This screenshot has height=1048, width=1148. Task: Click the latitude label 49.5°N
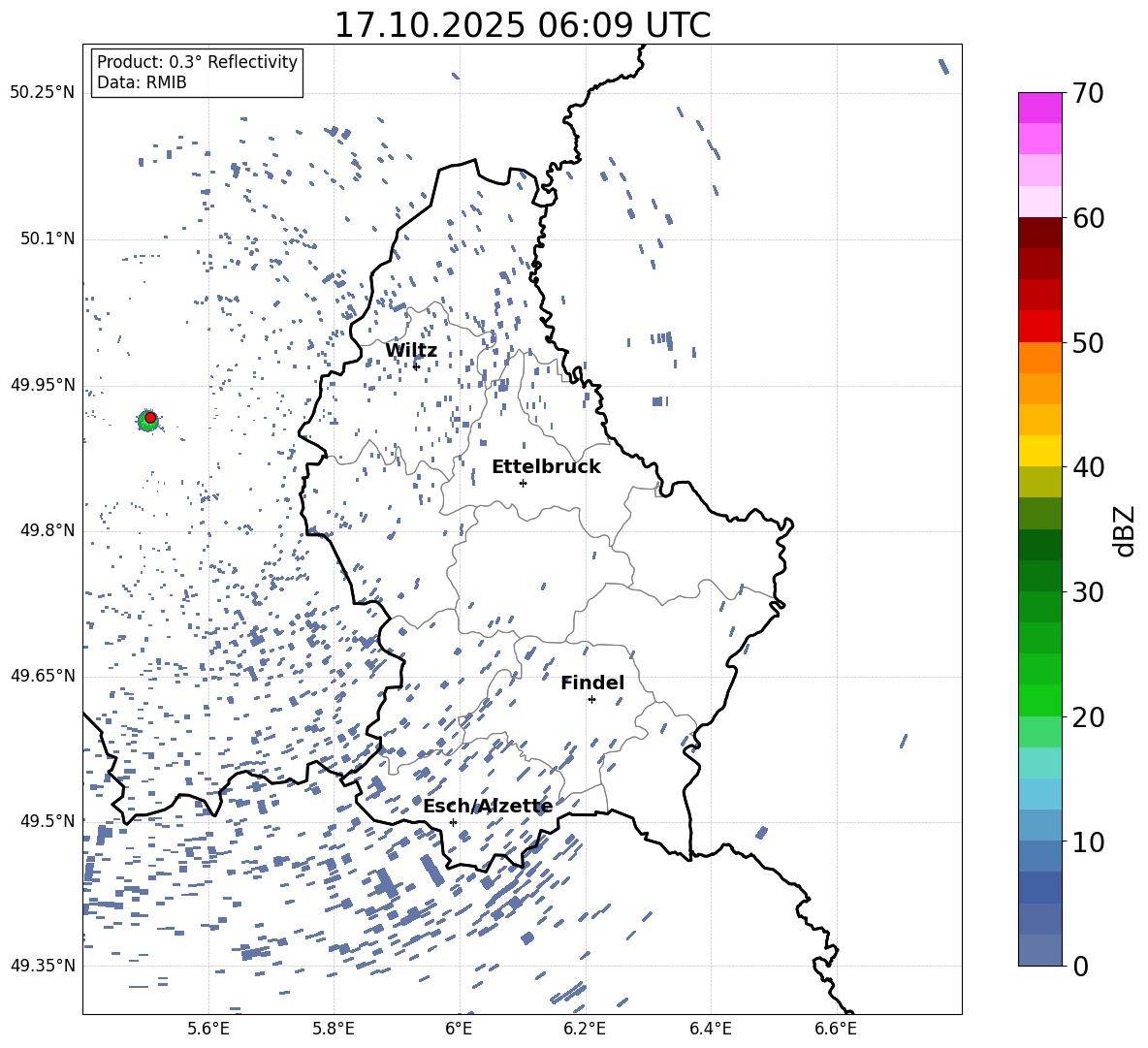pos(48,821)
